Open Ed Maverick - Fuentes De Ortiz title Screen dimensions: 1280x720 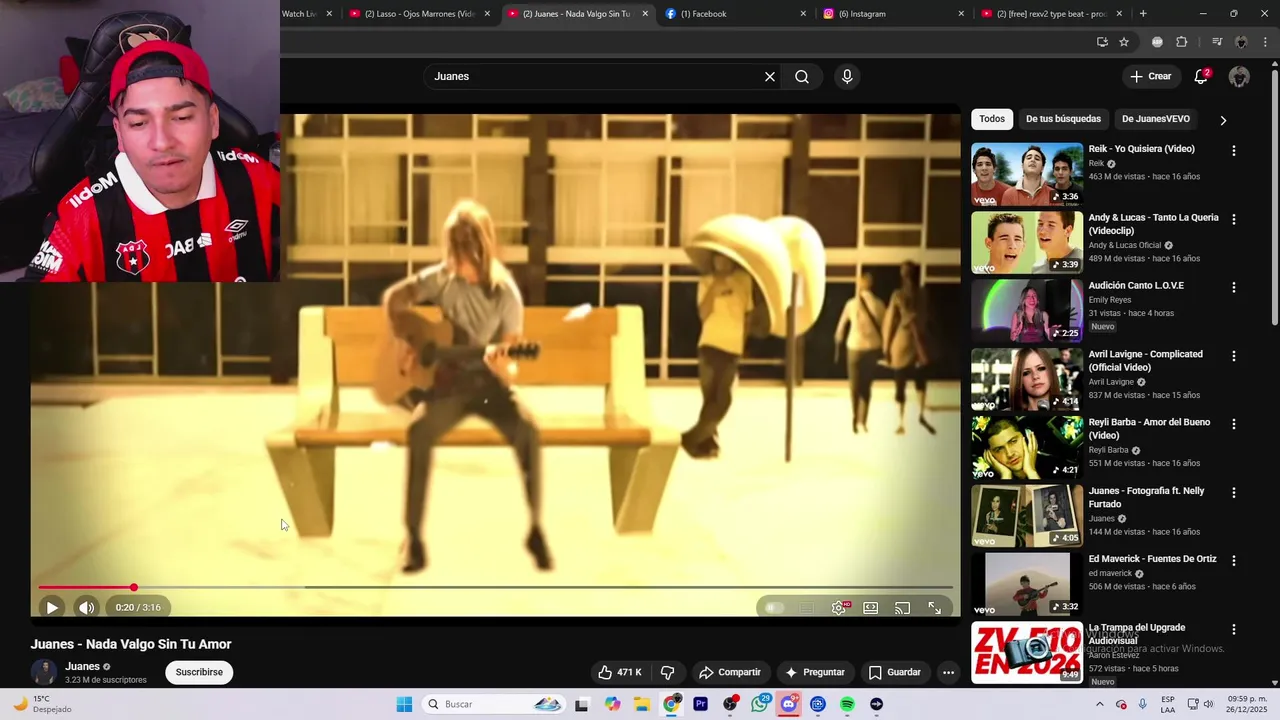(1152, 559)
